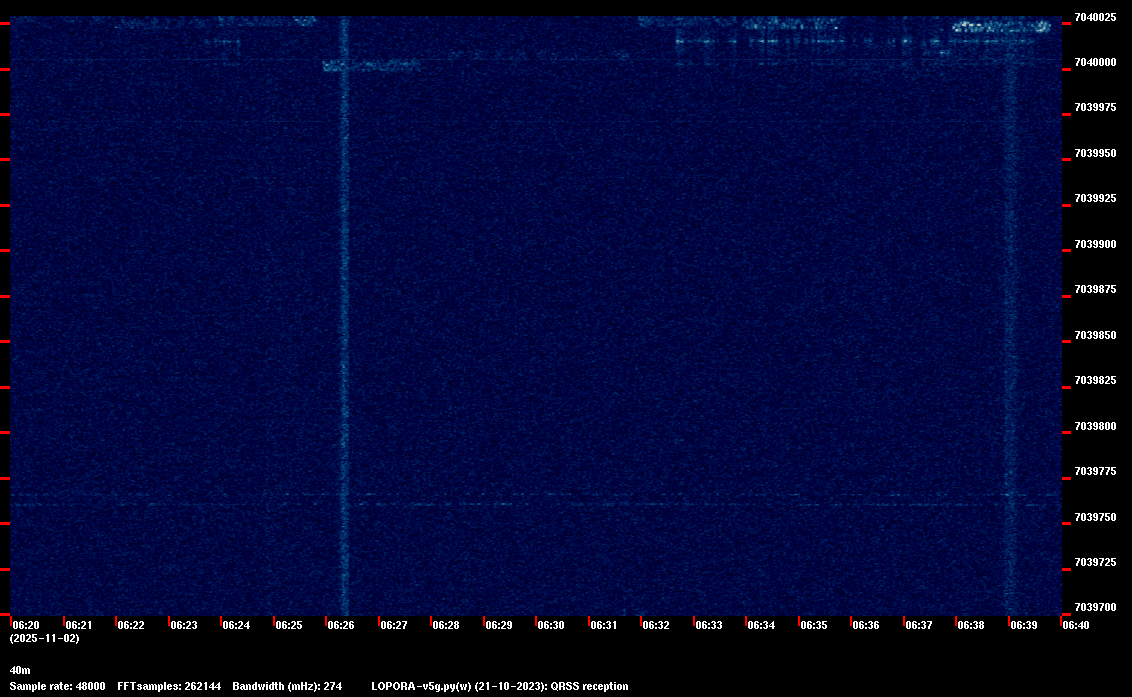Click the 06:28 time label
The width and height of the screenshot is (1132, 697).
(445, 625)
